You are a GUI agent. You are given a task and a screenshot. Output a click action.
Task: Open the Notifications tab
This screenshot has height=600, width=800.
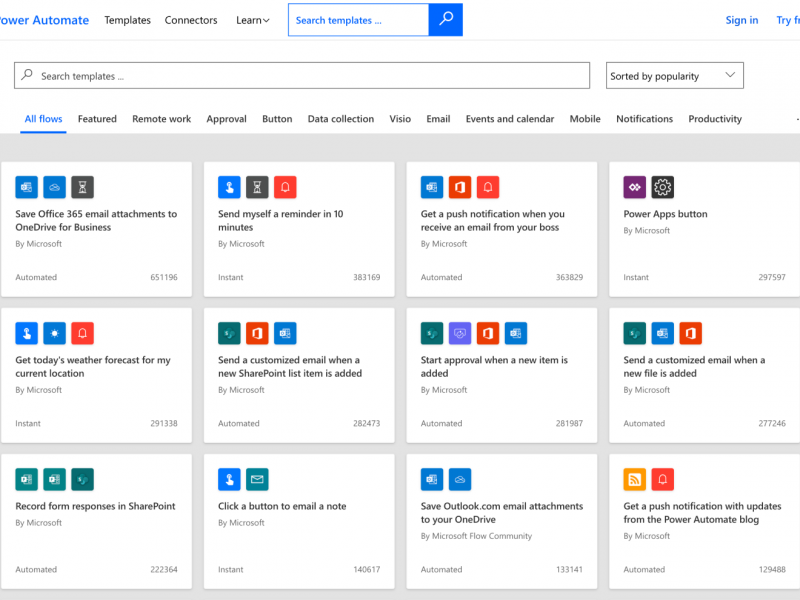[644, 119]
